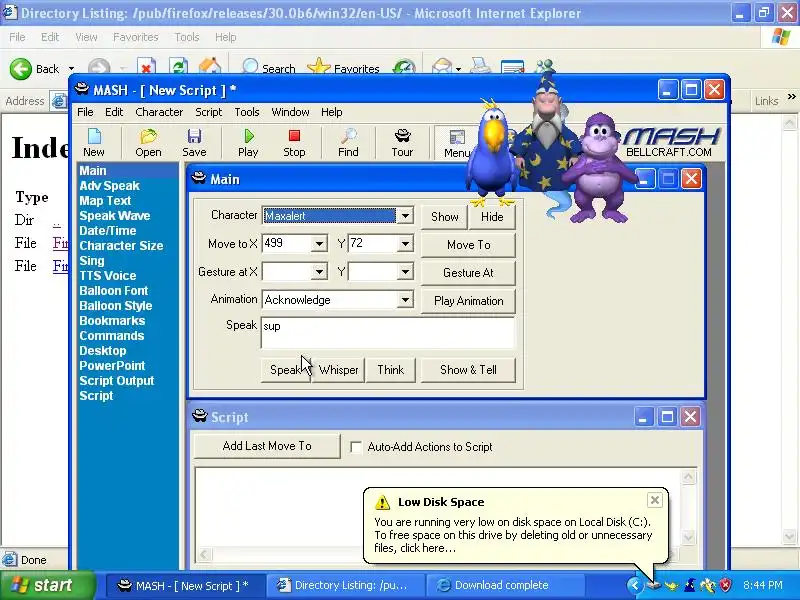Open the Character dropdown list
This screenshot has width=800, height=600.
405,216
